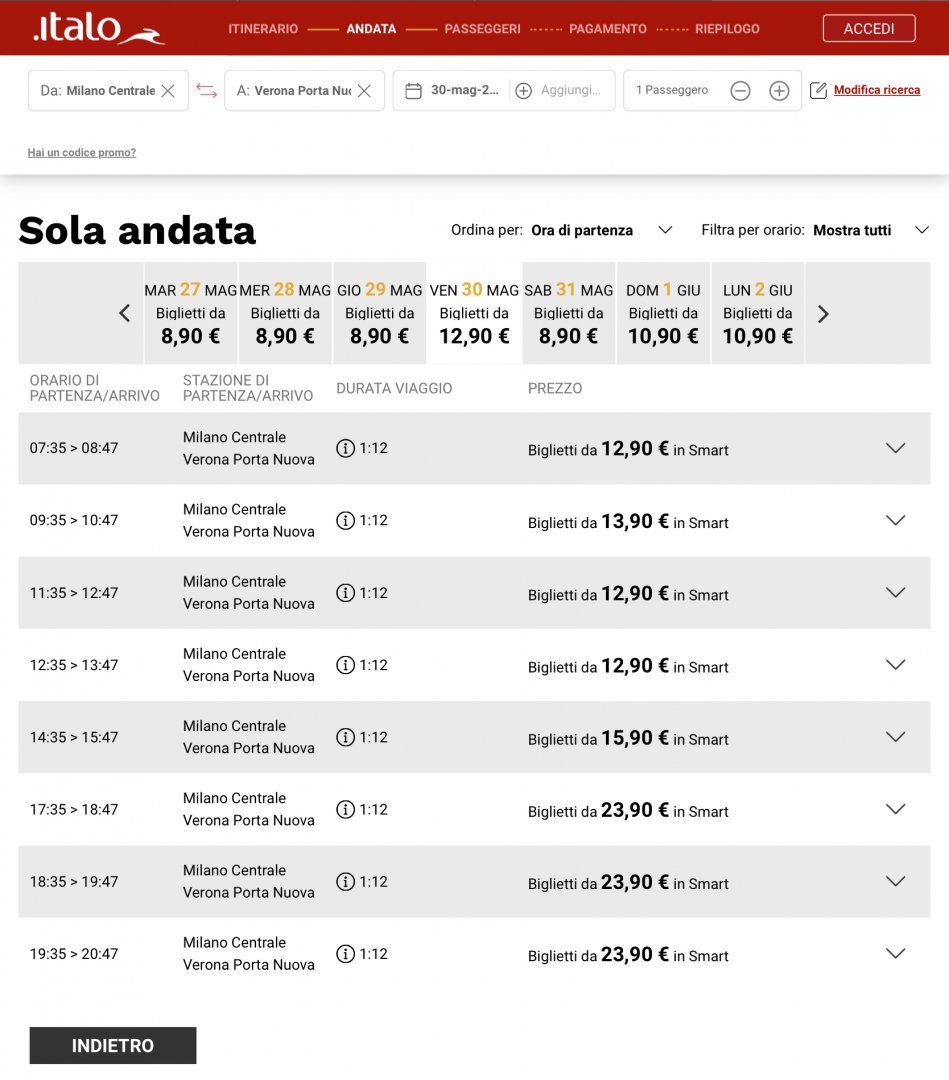Clear the Verona Porta Nuova destination field

(x=364, y=91)
